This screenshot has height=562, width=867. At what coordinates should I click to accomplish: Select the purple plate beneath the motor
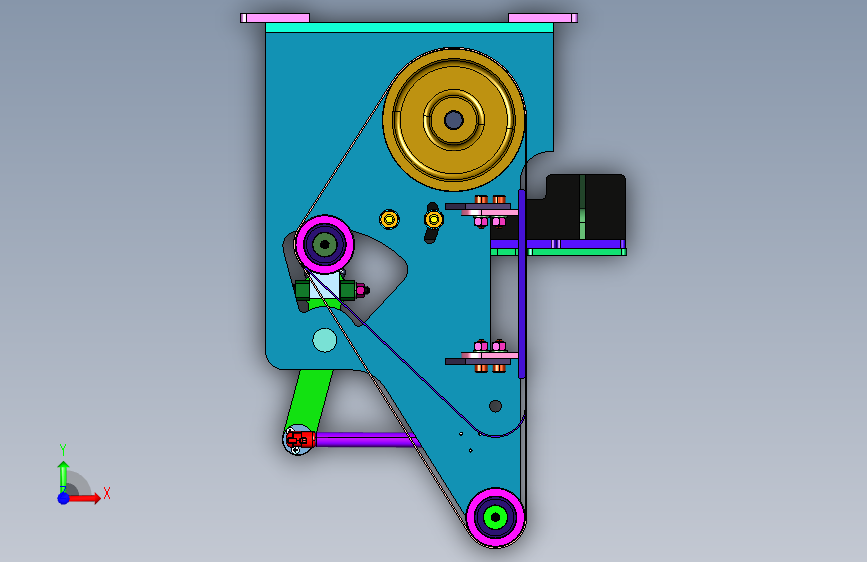click(558, 244)
